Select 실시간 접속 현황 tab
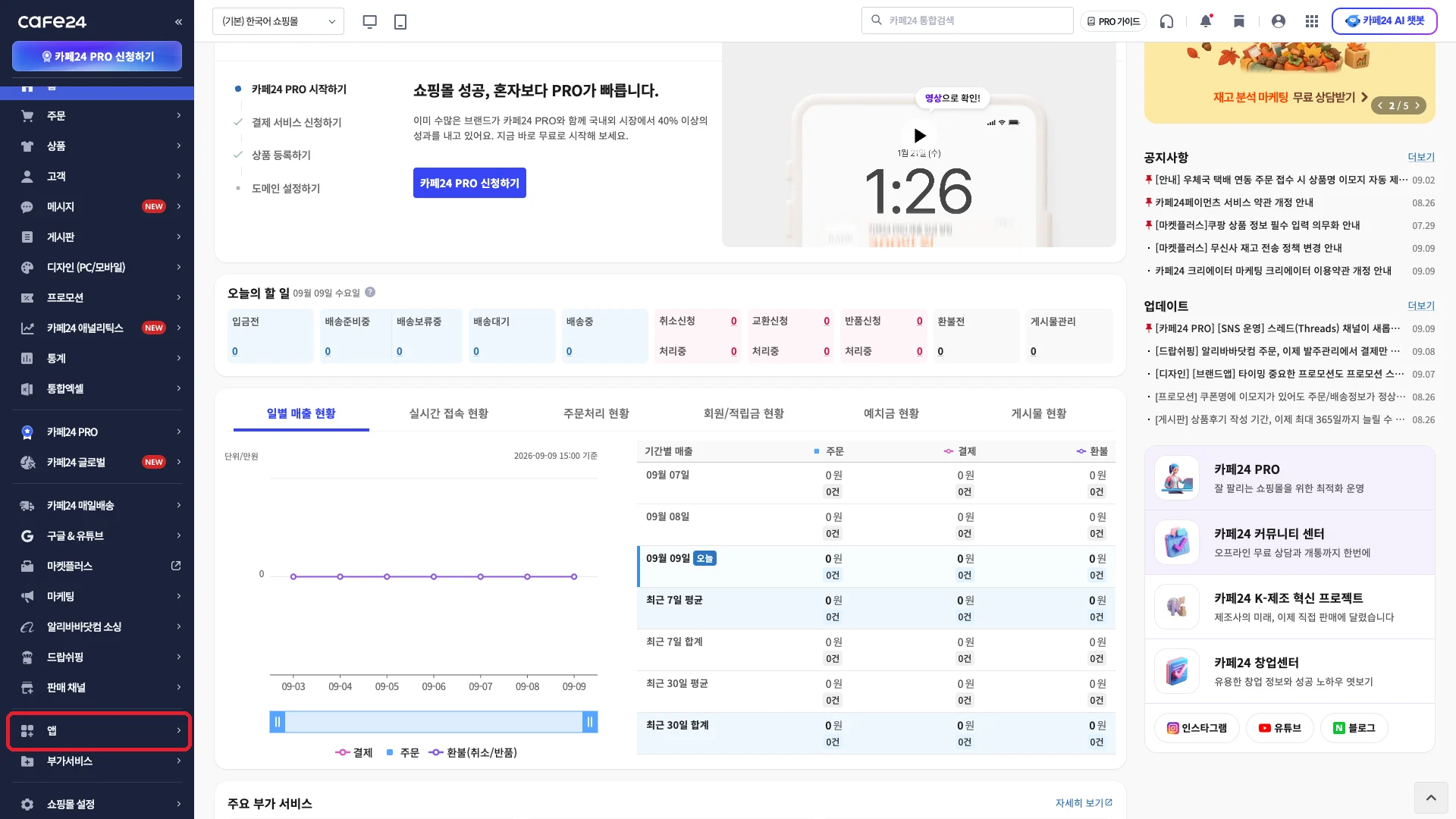1456x819 pixels. click(x=448, y=413)
